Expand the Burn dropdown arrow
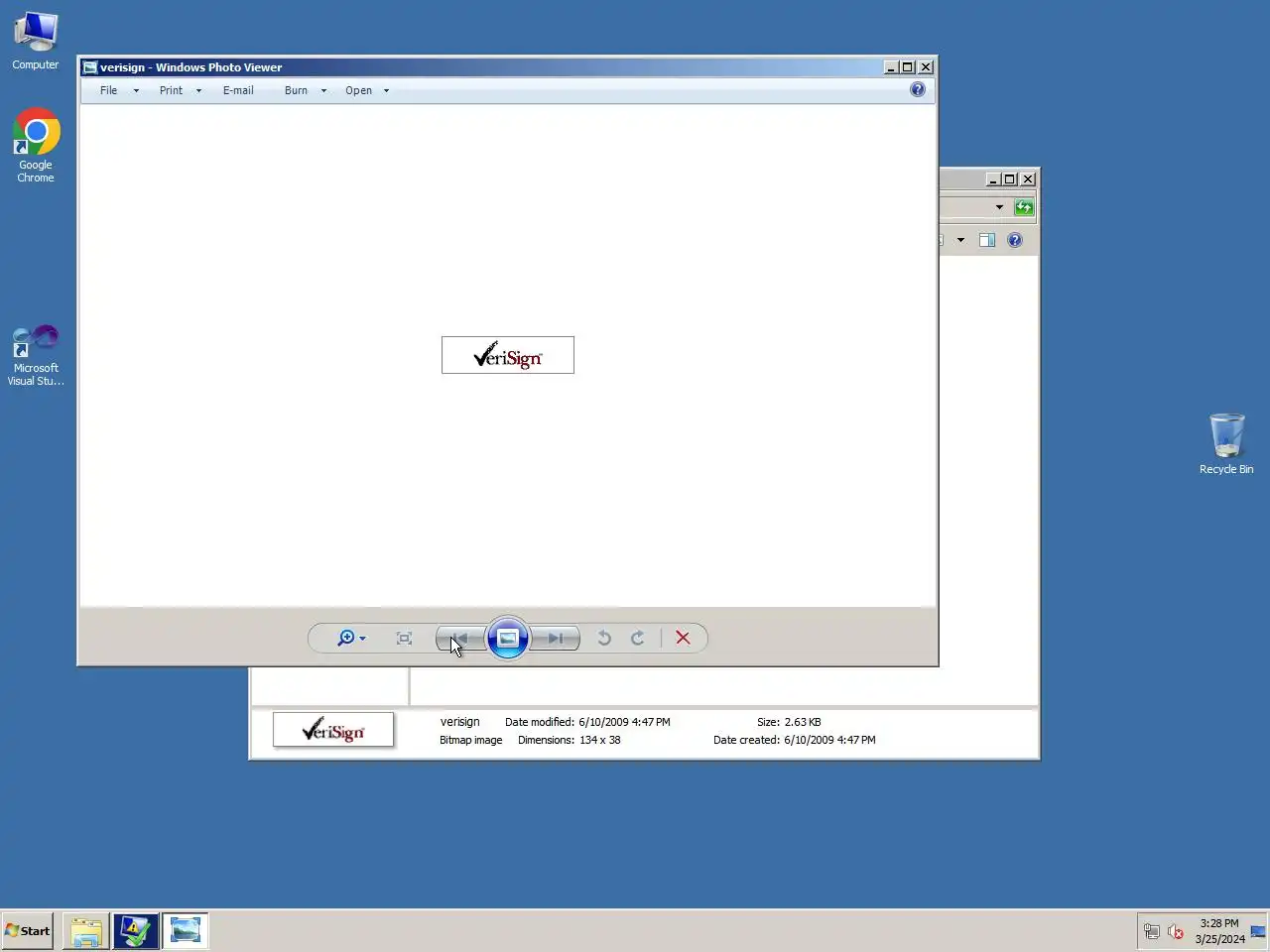1270x952 pixels. pyautogui.click(x=323, y=90)
